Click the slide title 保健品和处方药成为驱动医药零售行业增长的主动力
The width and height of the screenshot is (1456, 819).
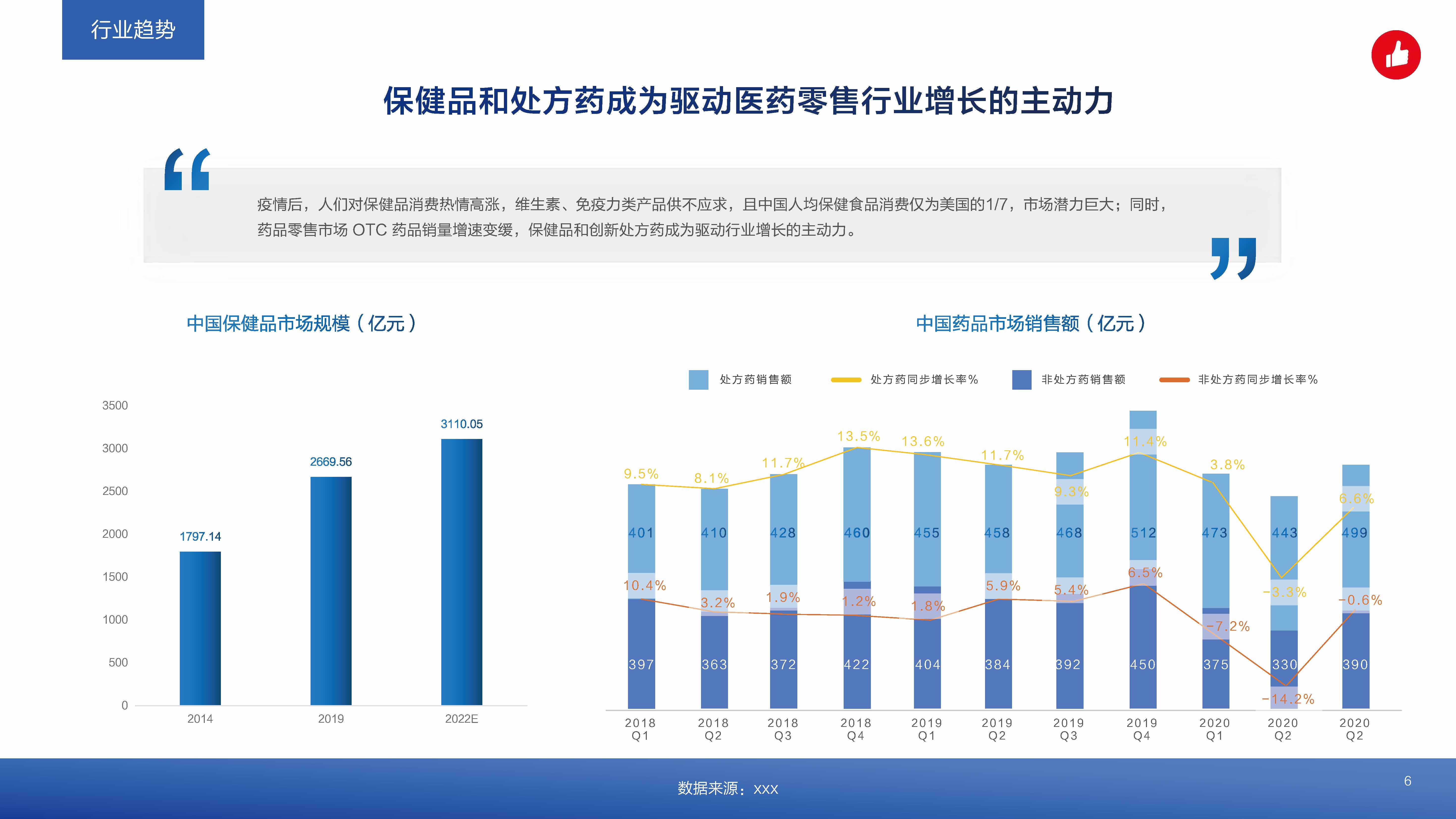pos(748,101)
